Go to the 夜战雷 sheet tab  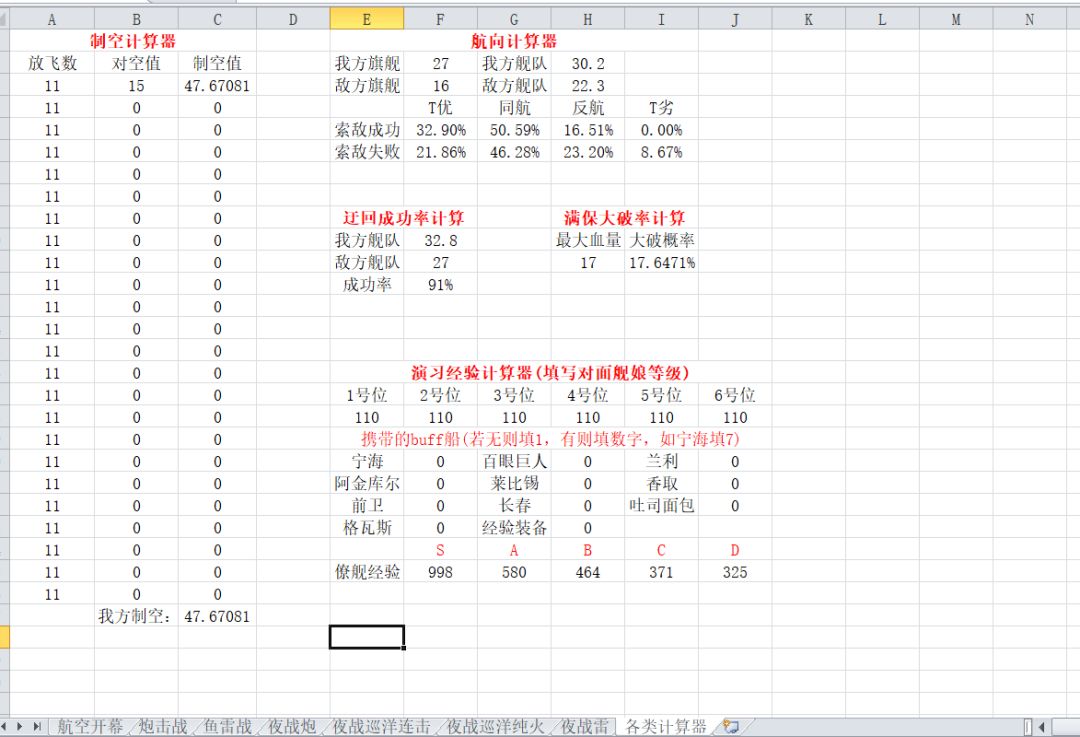585,726
